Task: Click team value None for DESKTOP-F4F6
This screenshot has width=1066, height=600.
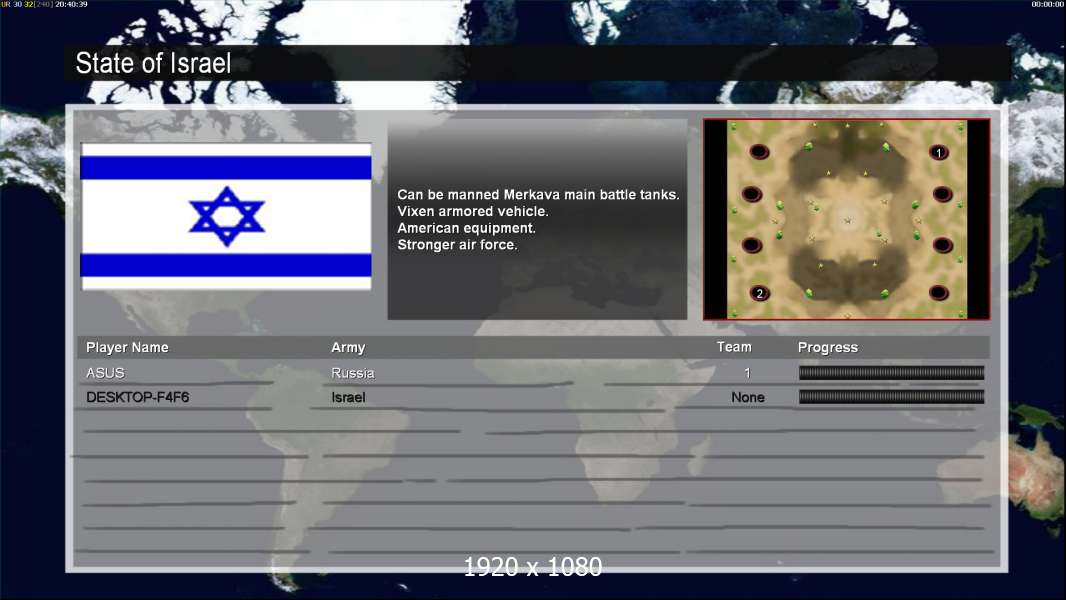Action: 748,397
